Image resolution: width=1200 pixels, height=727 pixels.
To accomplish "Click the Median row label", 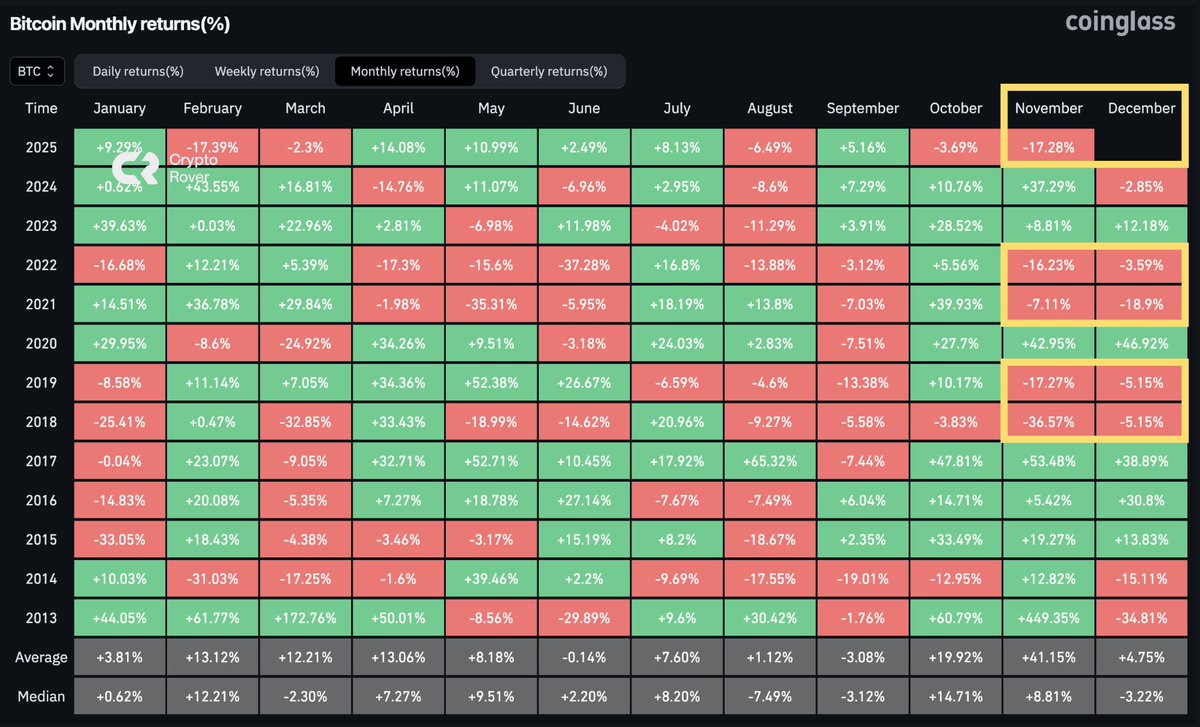I will [41, 696].
